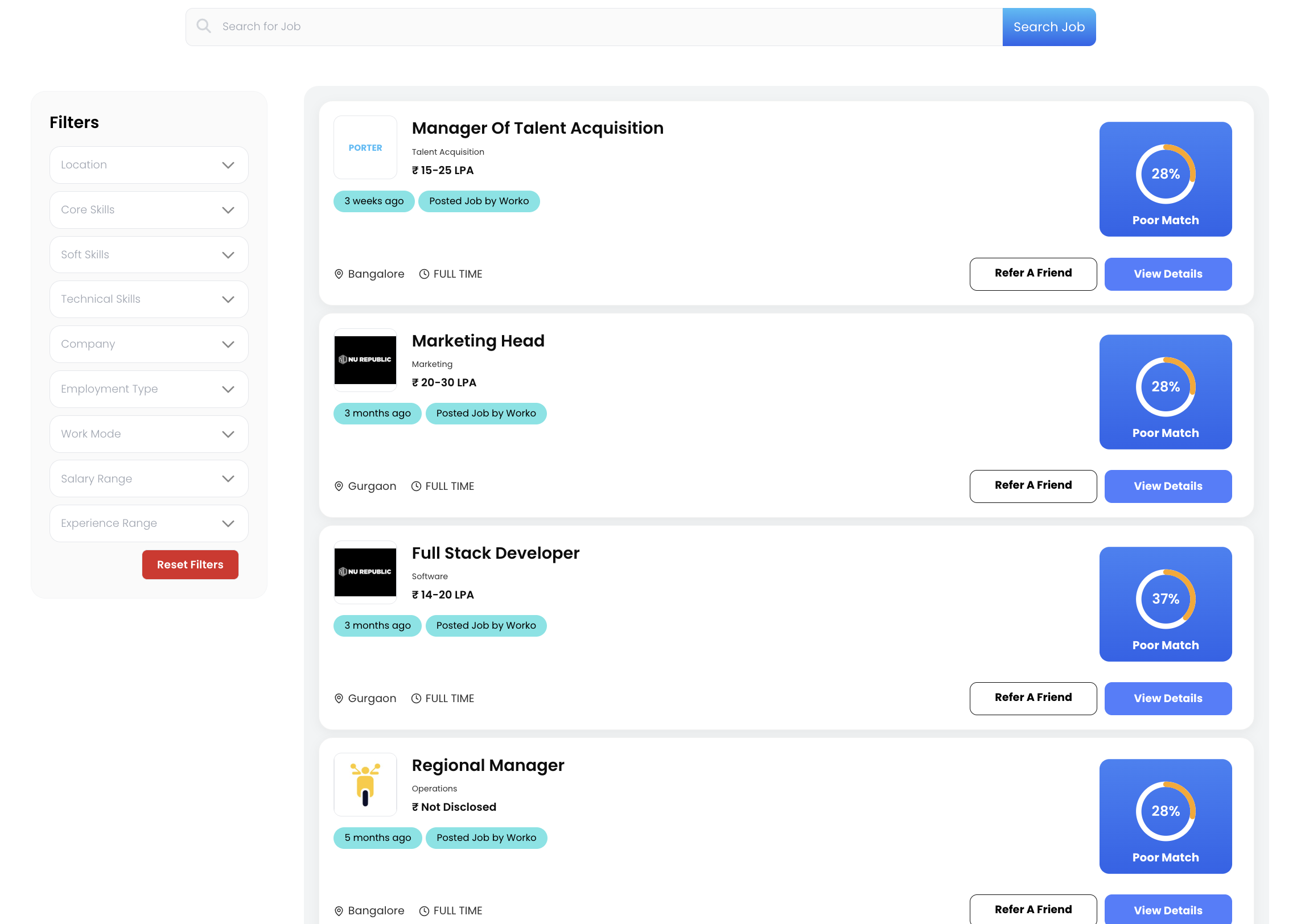Click the Nu Republic logo on Full Stack Developer card
The image size is (1301, 924).
pyautogui.click(x=365, y=573)
